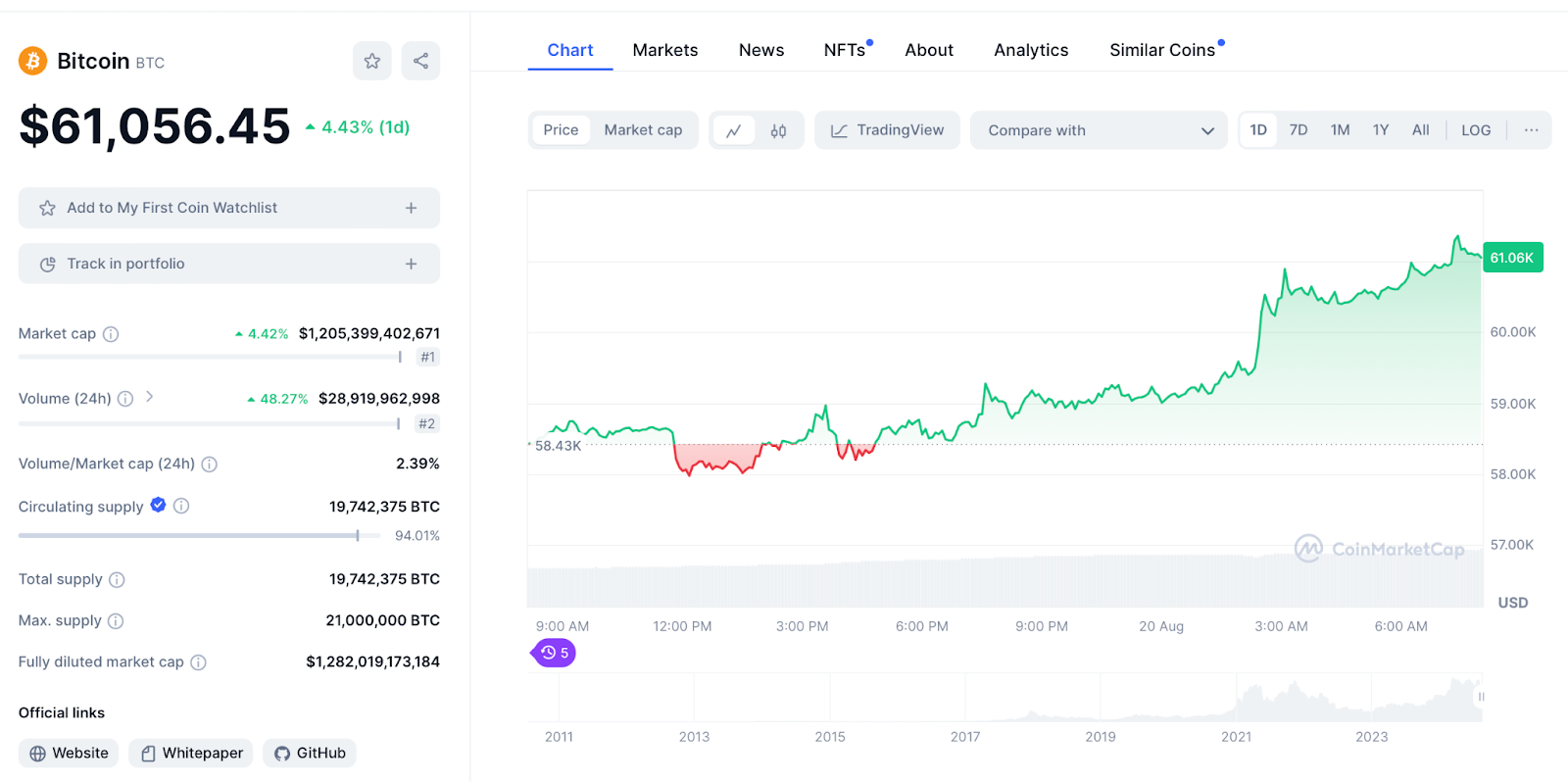Click the Max. supply info icon

(x=116, y=621)
